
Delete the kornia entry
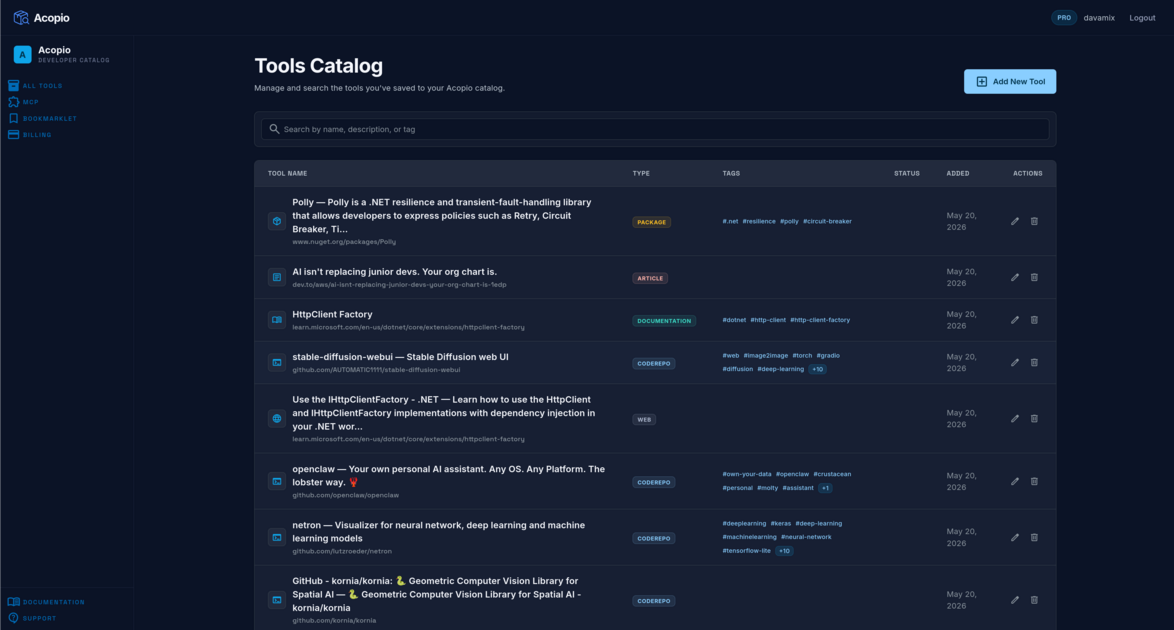[1034, 600]
